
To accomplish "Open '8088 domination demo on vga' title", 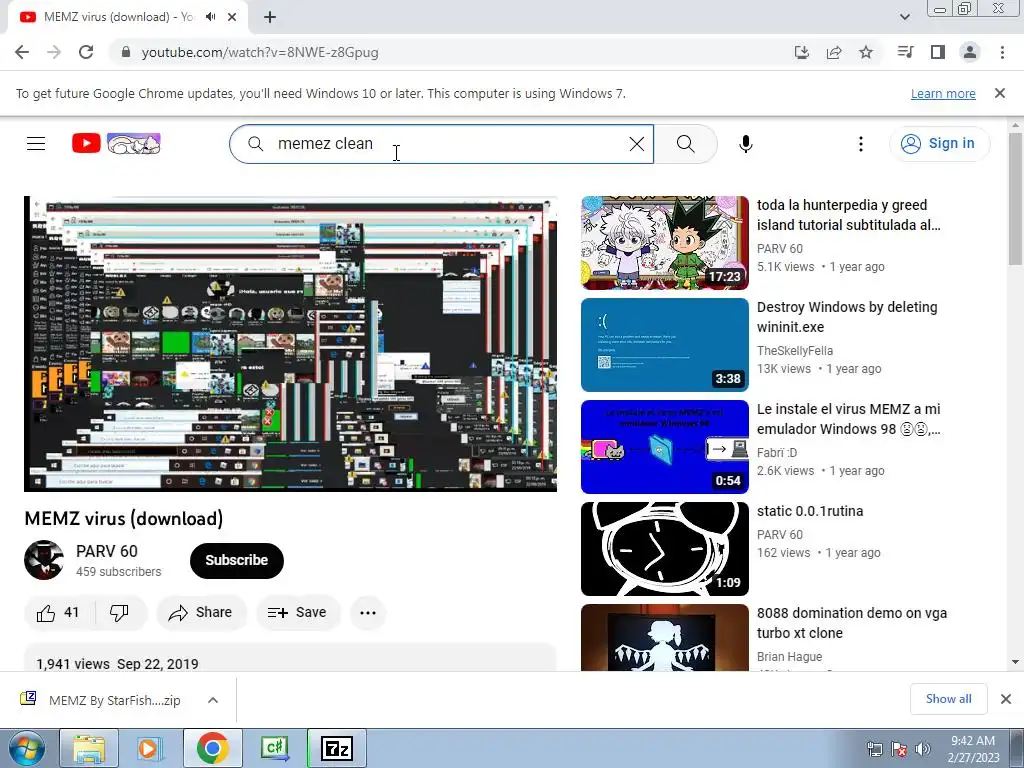I will point(852,623).
